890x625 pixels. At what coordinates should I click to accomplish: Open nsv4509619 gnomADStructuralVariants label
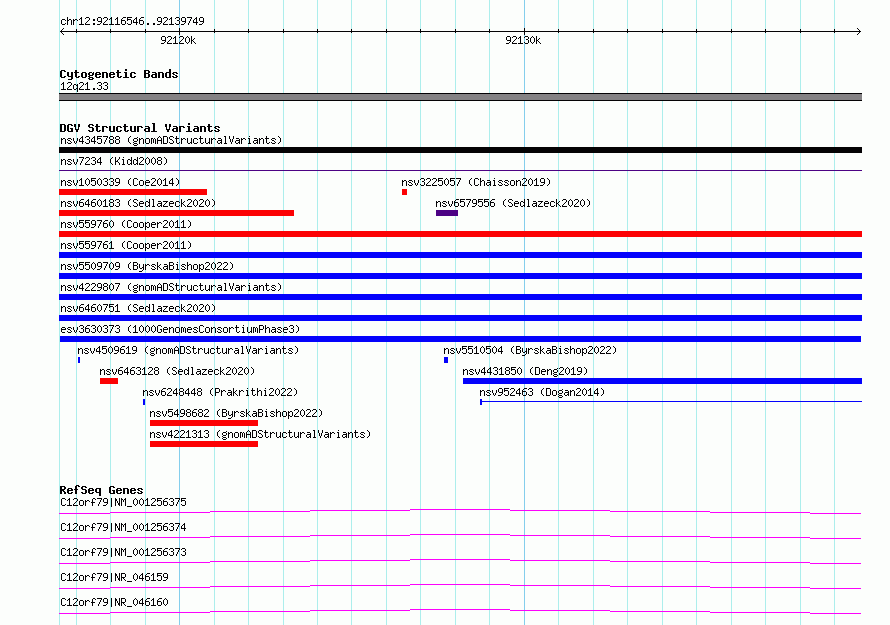click(188, 350)
